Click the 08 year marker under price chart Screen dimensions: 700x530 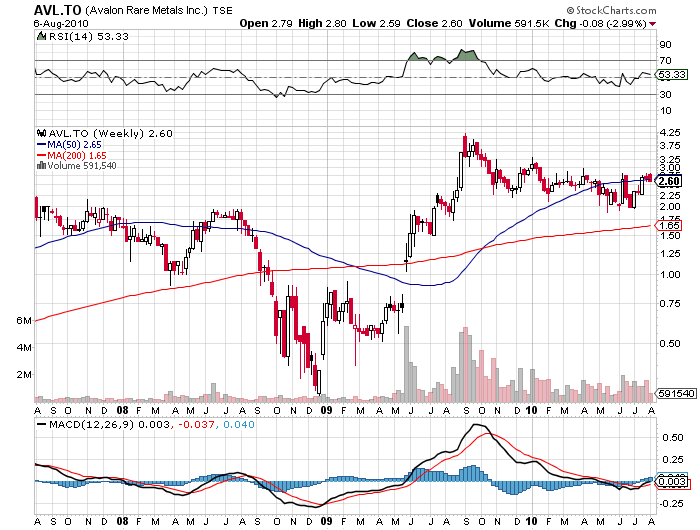click(122, 410)
